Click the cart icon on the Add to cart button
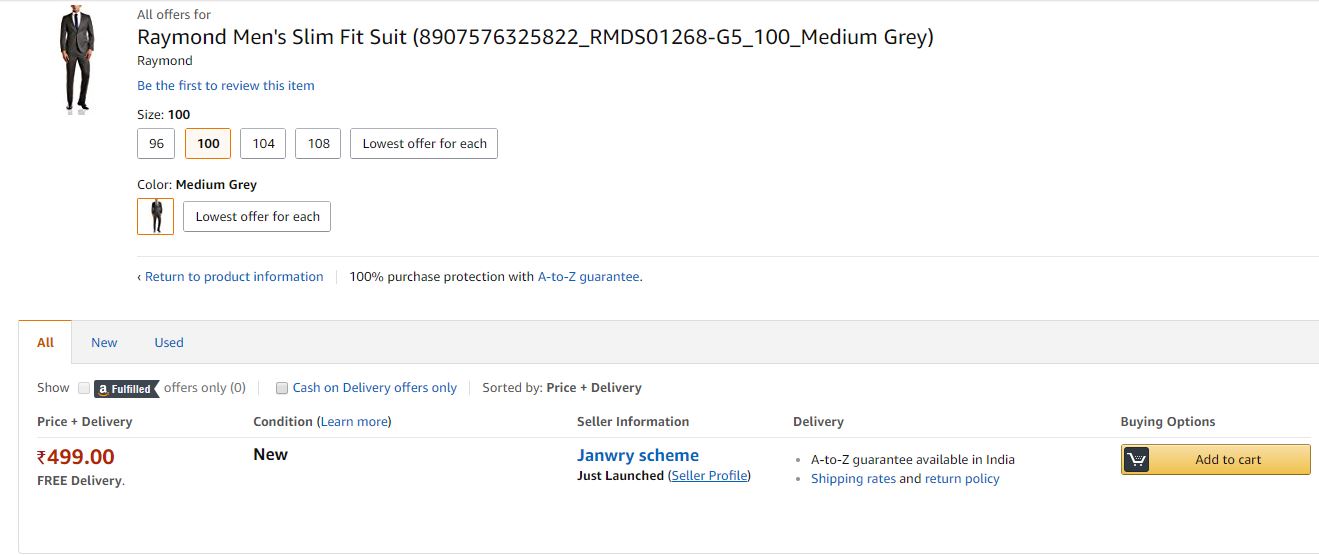Viewport: 1319px width, 555px height. [1136, 460]
